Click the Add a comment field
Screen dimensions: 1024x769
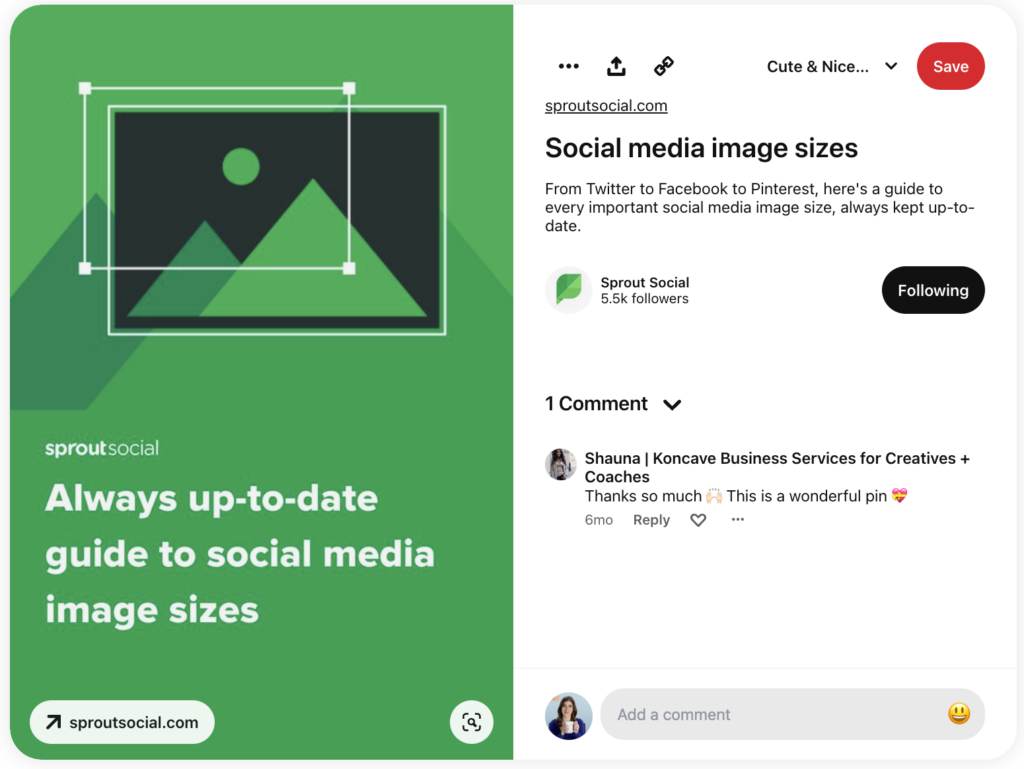[792, 714]
